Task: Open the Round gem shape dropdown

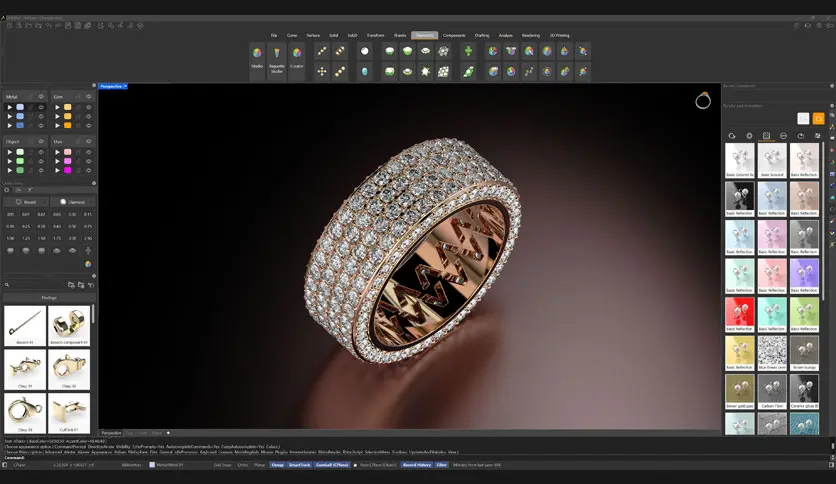Action: 26,202
